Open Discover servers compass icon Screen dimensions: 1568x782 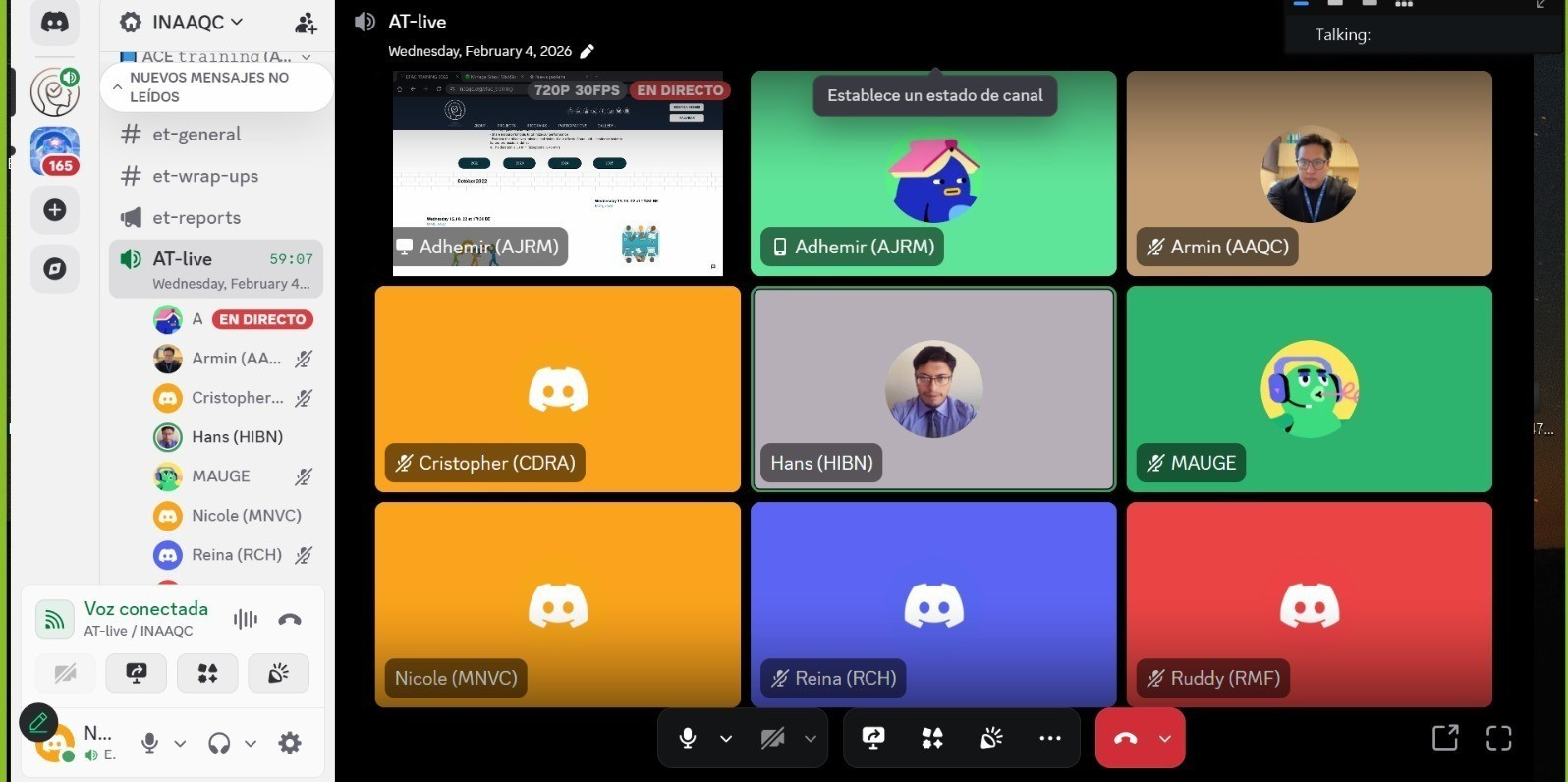point(55,268)
